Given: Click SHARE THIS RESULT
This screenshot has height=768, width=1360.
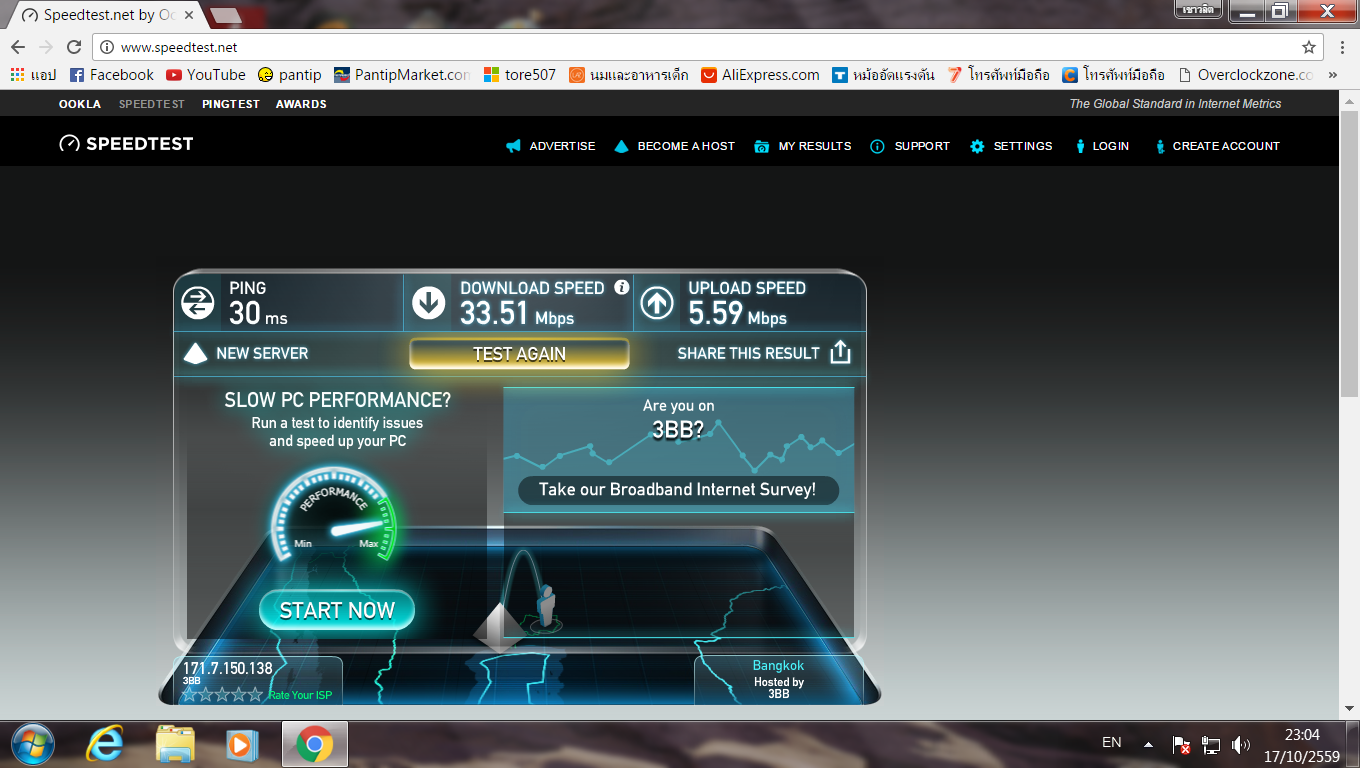Looking at the screenshot, I should pos(748,353).
